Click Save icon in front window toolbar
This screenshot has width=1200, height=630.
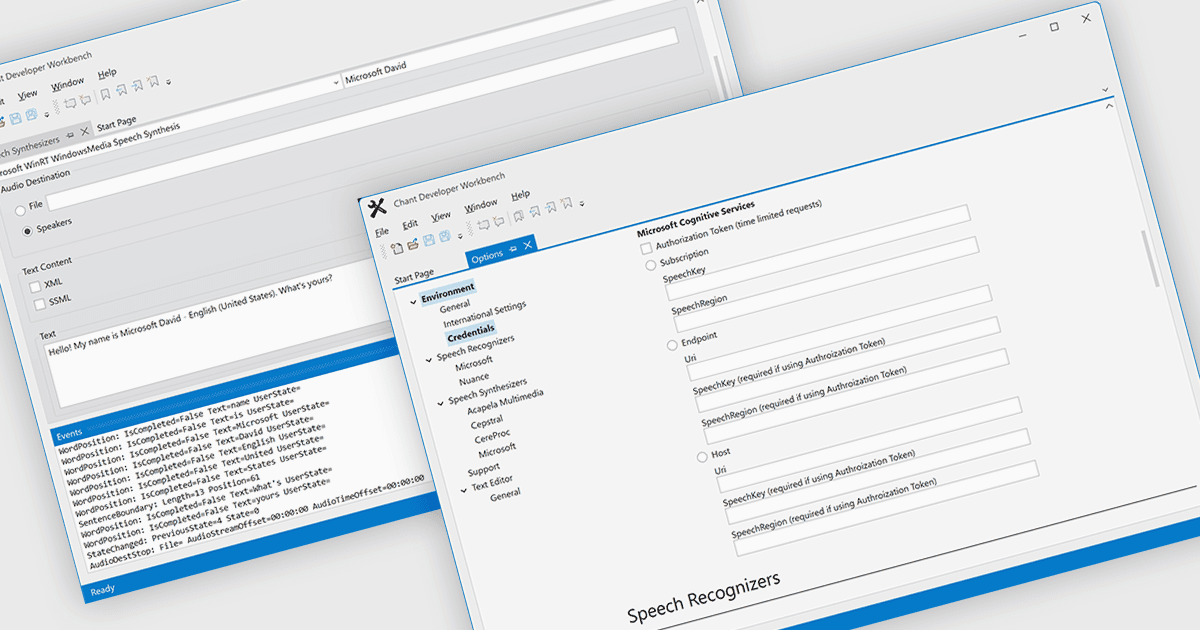point(429,240)
